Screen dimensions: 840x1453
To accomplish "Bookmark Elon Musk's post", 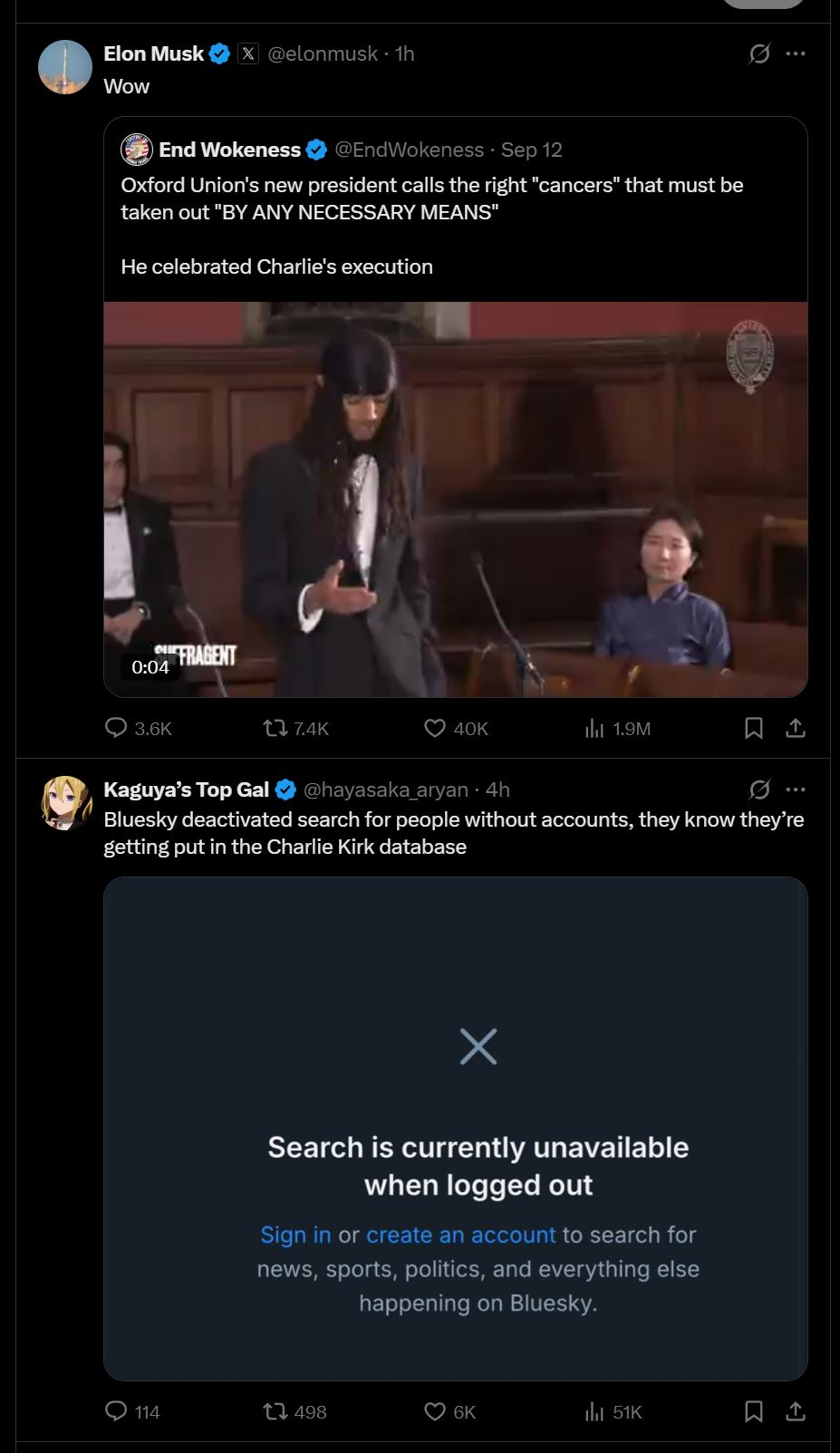I will tap(753, 728).
